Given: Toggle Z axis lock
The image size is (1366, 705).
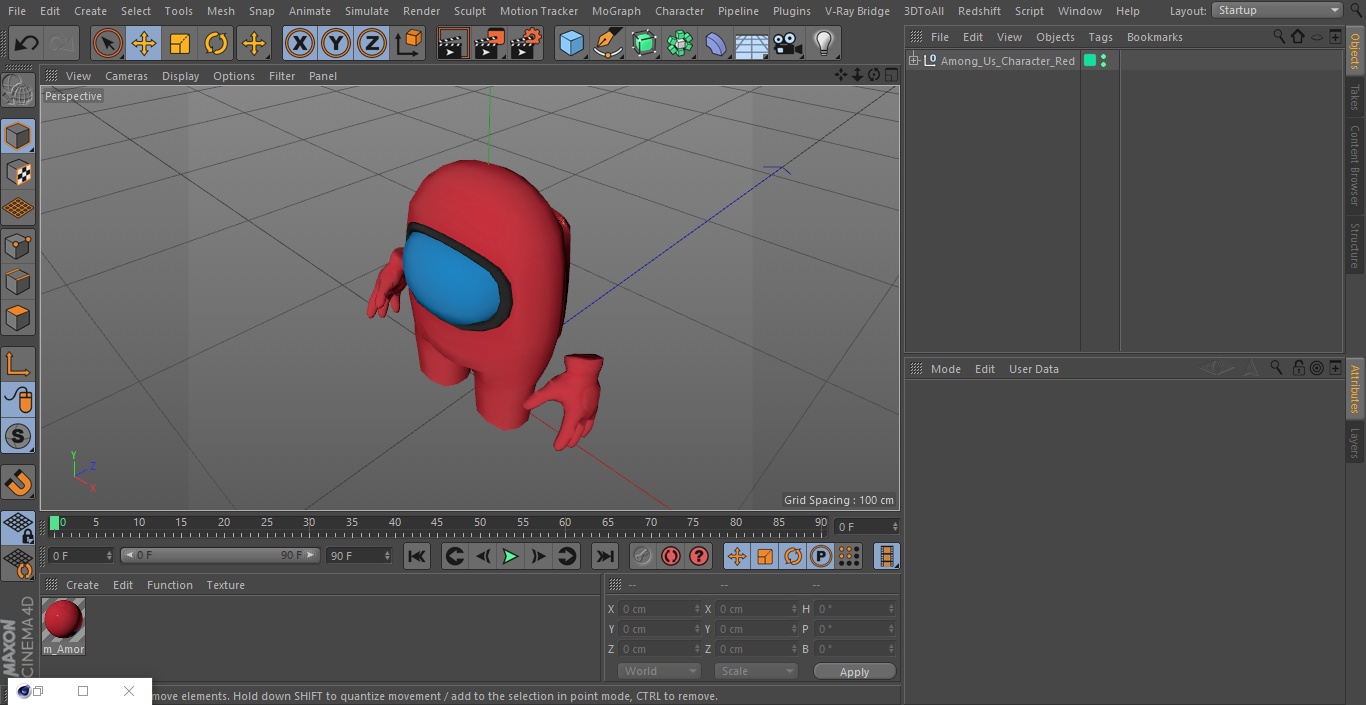Looking at the screenshot, I should pos(372,43).
